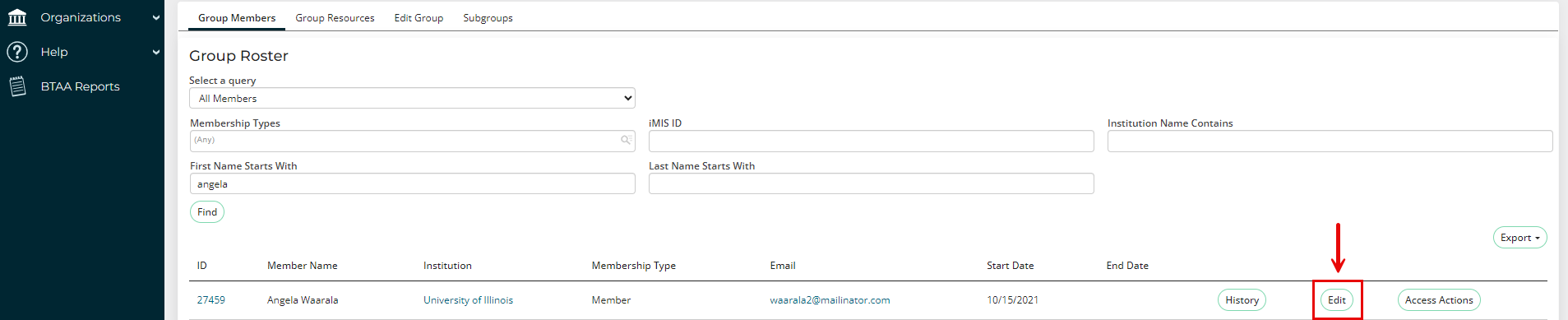Open the All Members query dropdown
This screenshot has height=320, width=1568.
click(412, 98)
